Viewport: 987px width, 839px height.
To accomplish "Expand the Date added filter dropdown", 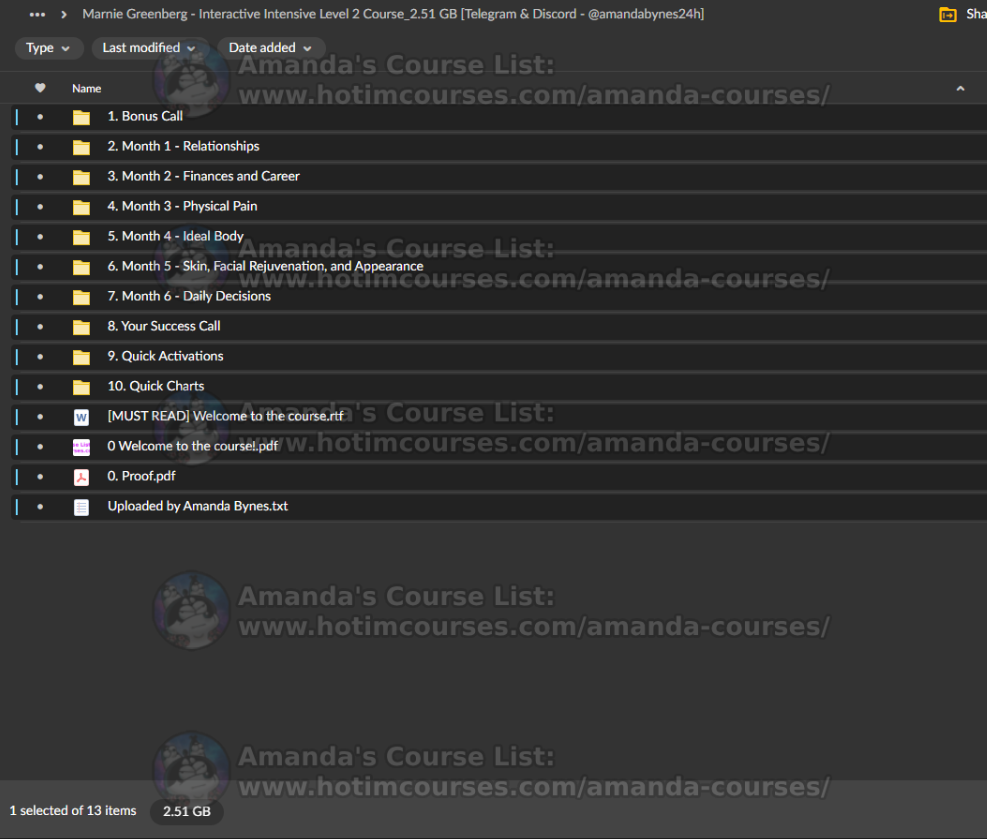I will pyautogui.click(x=270, y=48).
